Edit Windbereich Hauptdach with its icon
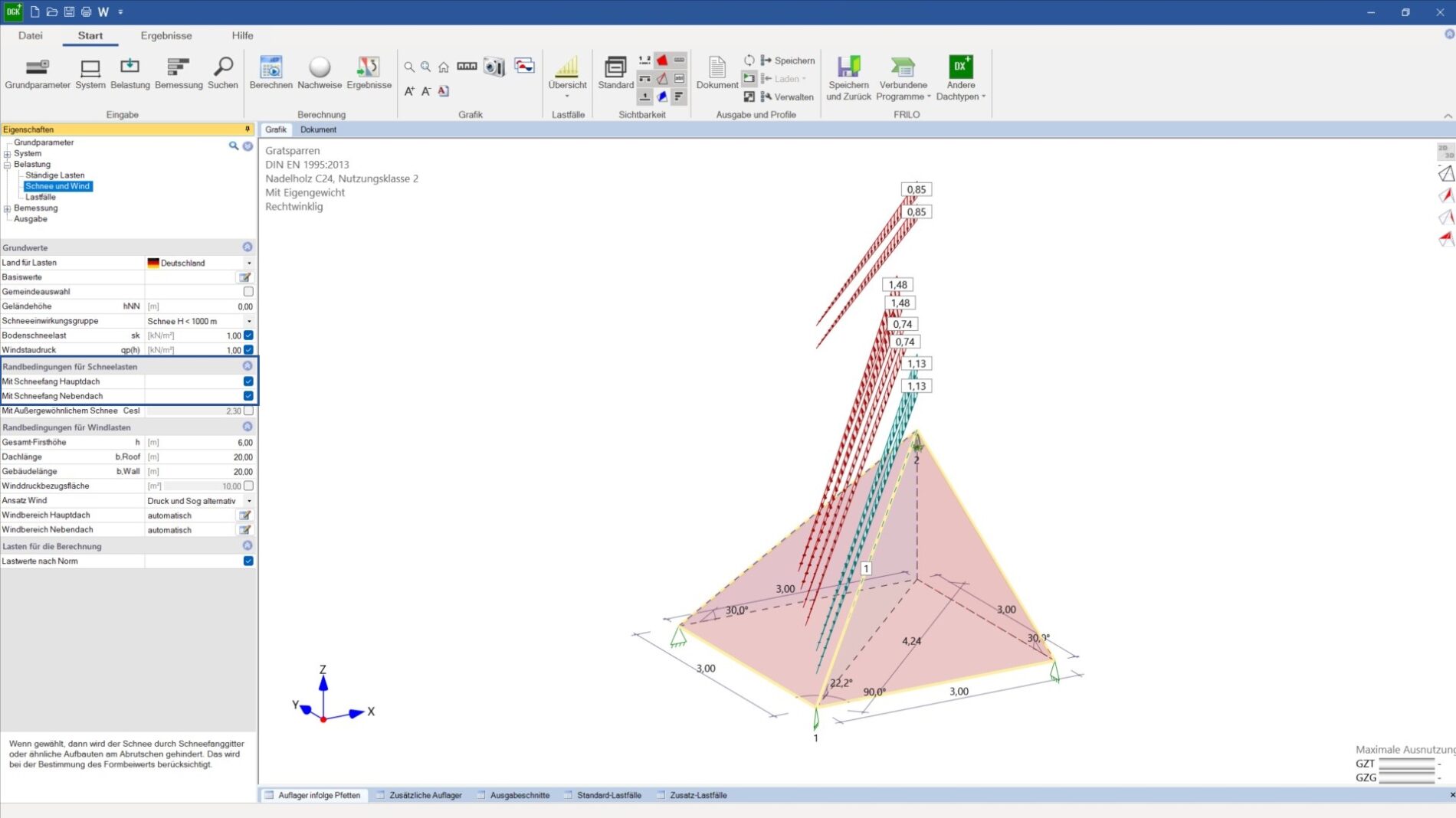The image size is (1456, 818). [x=244, y=515]
